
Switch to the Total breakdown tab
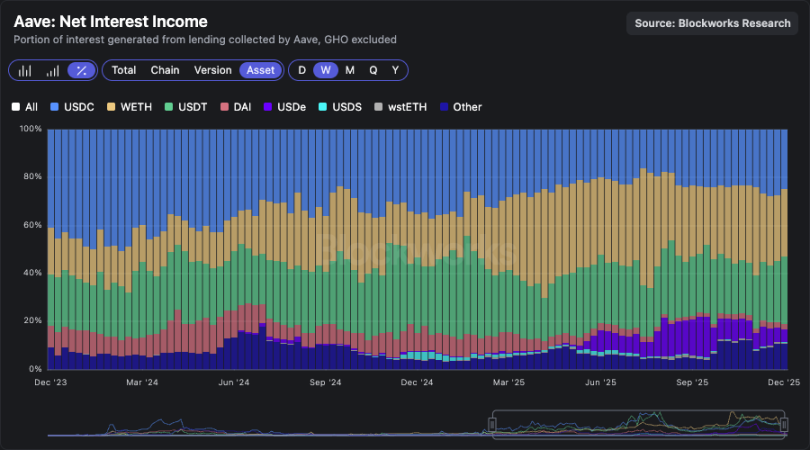tap(124, 70)
